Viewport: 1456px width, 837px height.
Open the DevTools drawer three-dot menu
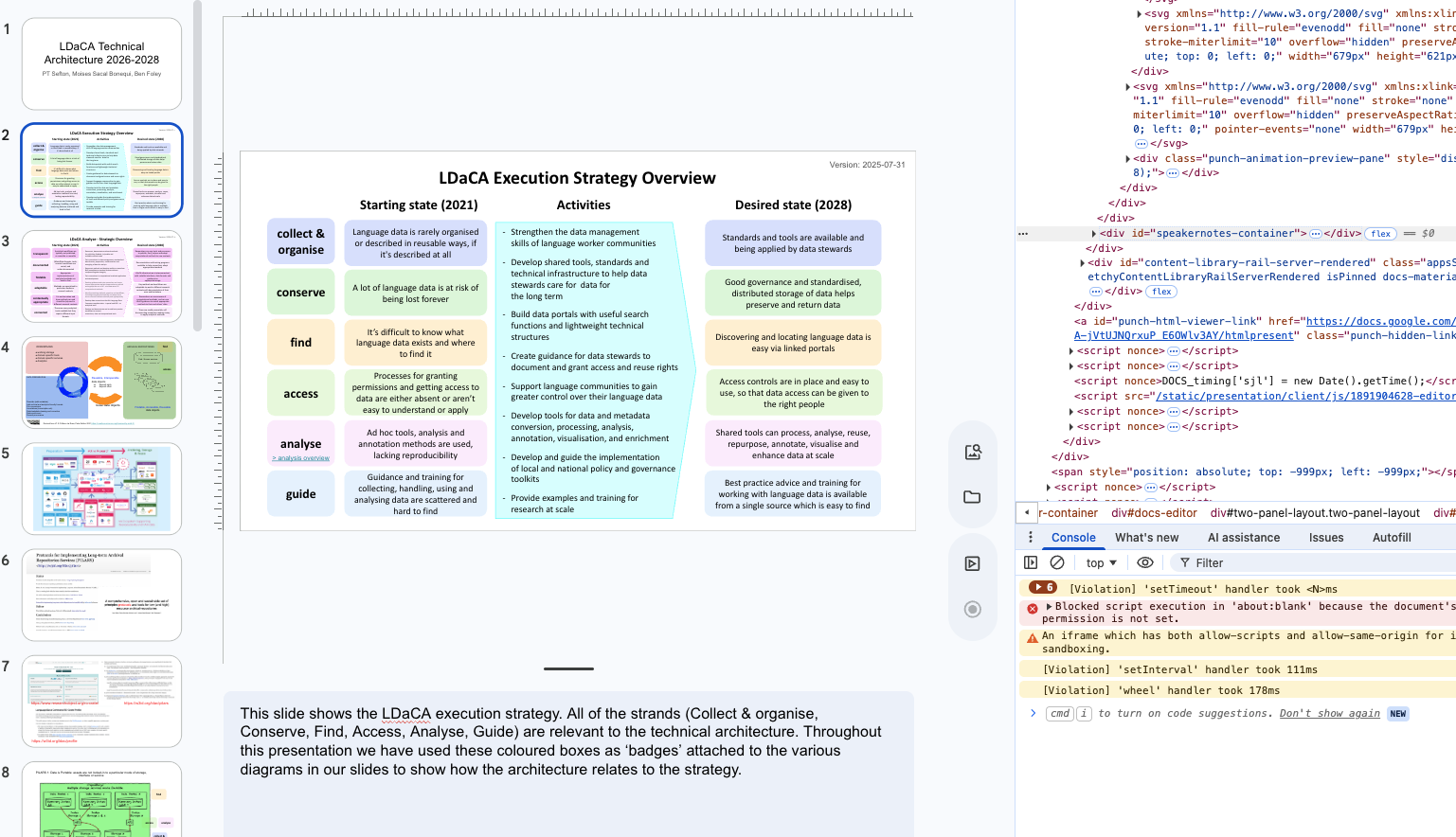1031,537
